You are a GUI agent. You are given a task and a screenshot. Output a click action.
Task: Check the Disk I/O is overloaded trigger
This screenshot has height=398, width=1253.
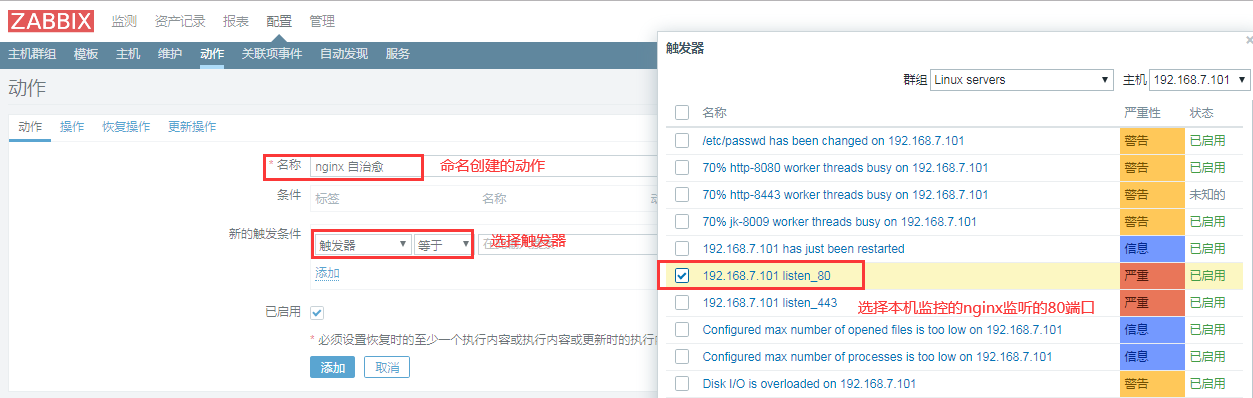click(x=682, y=383)
